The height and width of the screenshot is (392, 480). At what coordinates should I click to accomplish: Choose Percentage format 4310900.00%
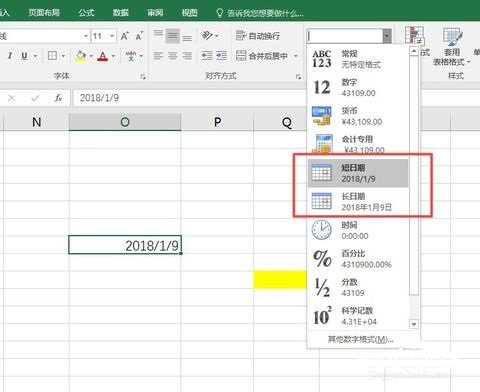click(358, 259)
